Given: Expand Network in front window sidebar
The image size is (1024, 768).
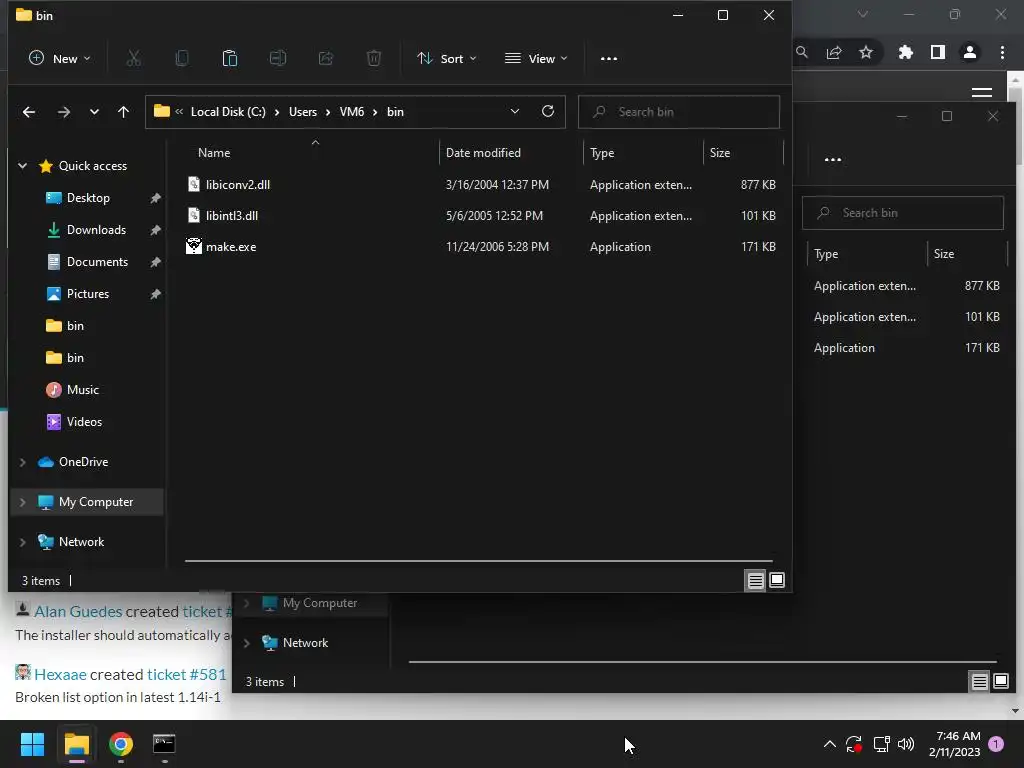Looking at the screenshot, I should point(22,542).
